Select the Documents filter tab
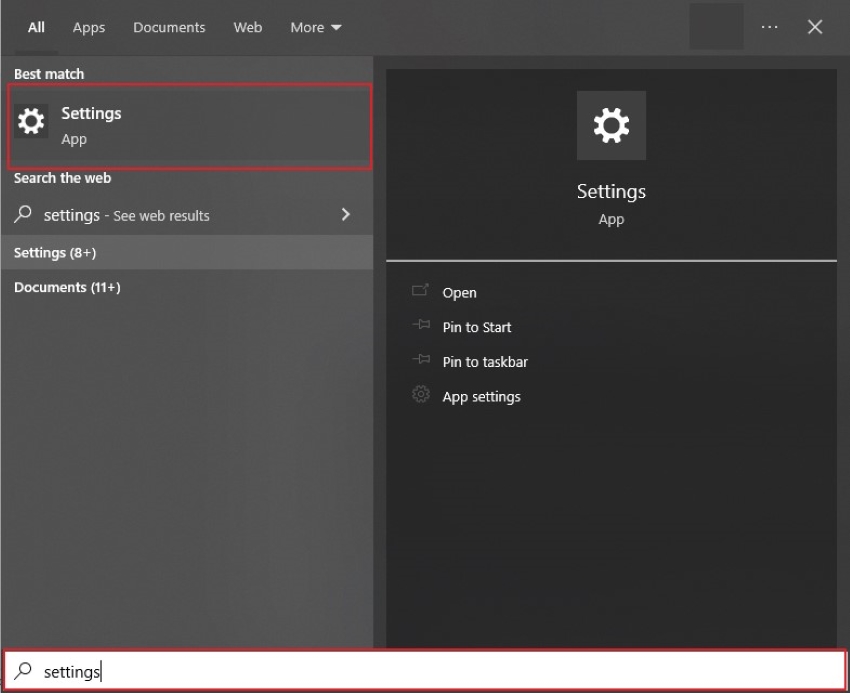 pos(169,27)
